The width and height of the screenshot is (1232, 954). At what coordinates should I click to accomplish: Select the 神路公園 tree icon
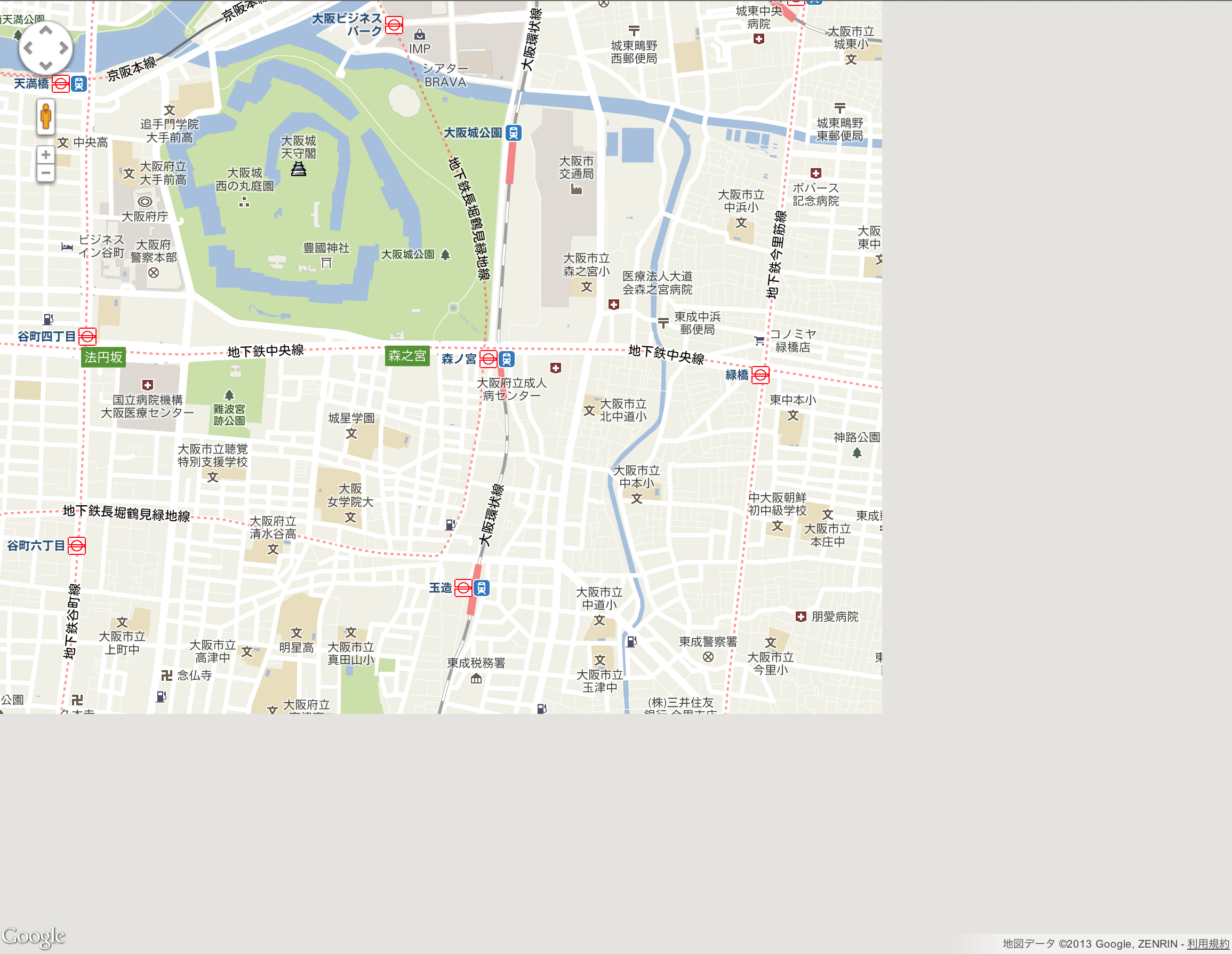click(857, 452)
